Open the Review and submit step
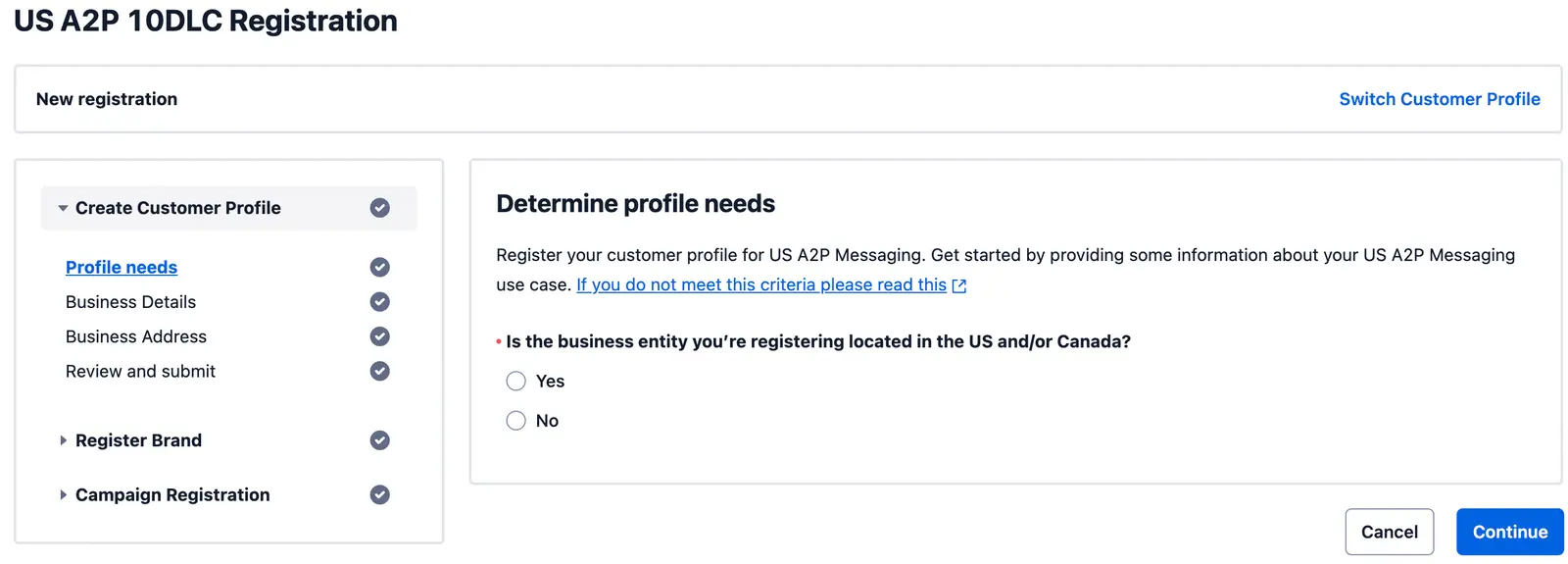This screenshot has width=1568, height=564. (x=140, y=371)
